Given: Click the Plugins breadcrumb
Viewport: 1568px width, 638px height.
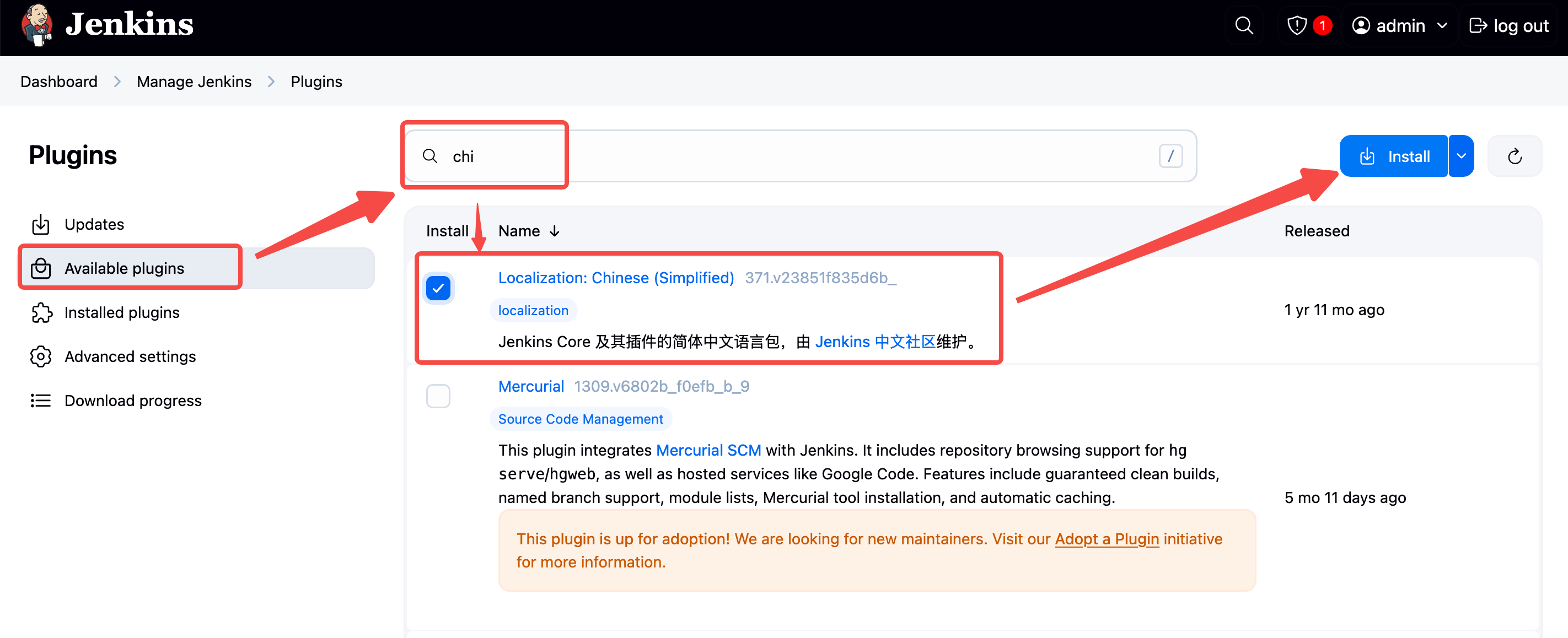Looking at the screenshot, I should coord(316,82).
